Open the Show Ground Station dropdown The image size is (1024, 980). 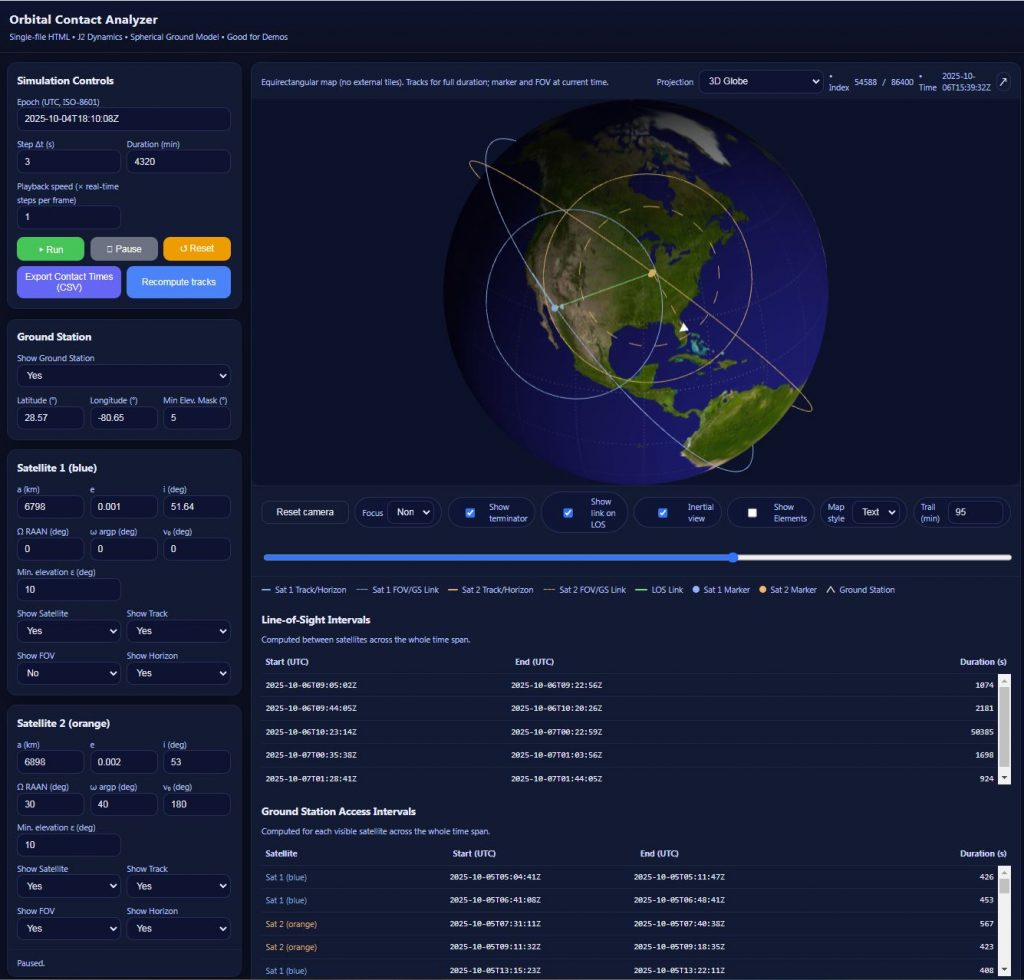pos(123,375)
